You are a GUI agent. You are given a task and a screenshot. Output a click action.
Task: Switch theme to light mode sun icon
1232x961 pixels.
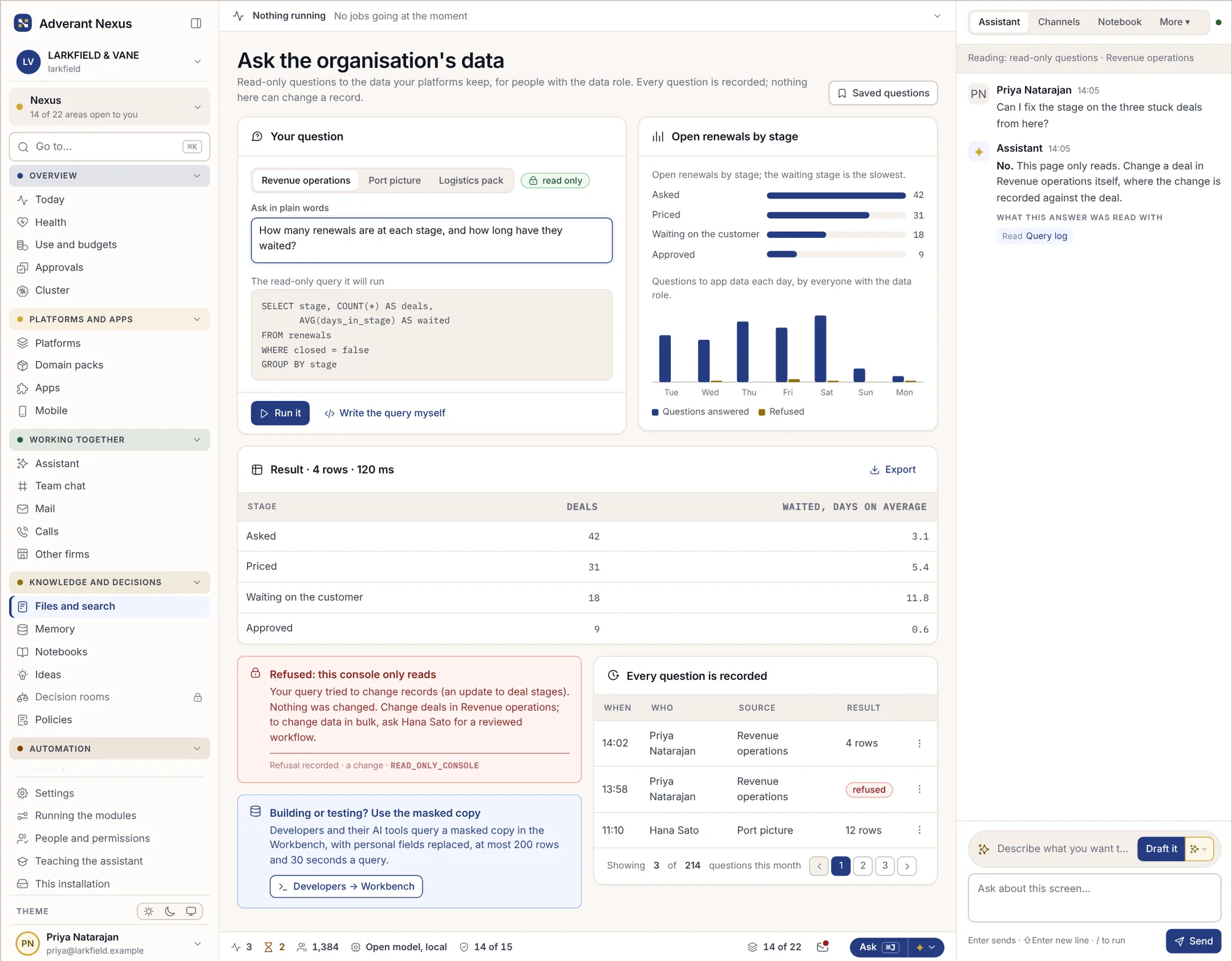[x=148, y=911]
